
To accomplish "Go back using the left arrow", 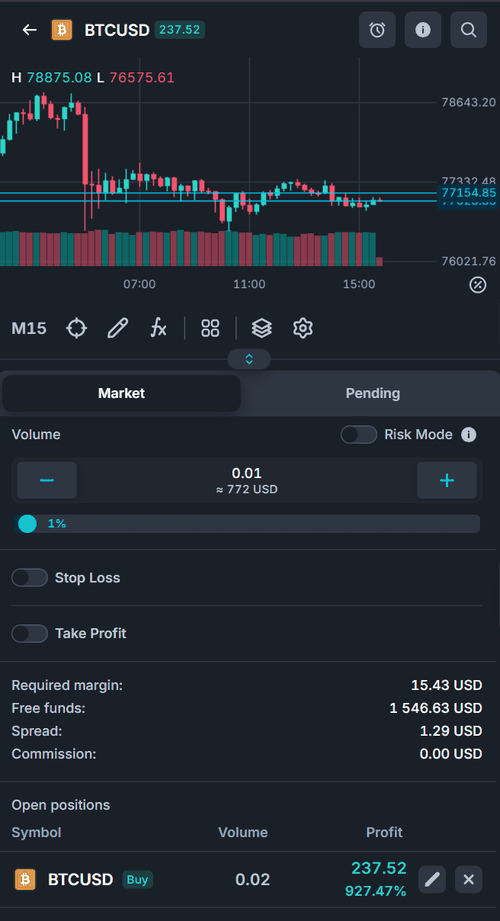I will [x=29, y=30].
